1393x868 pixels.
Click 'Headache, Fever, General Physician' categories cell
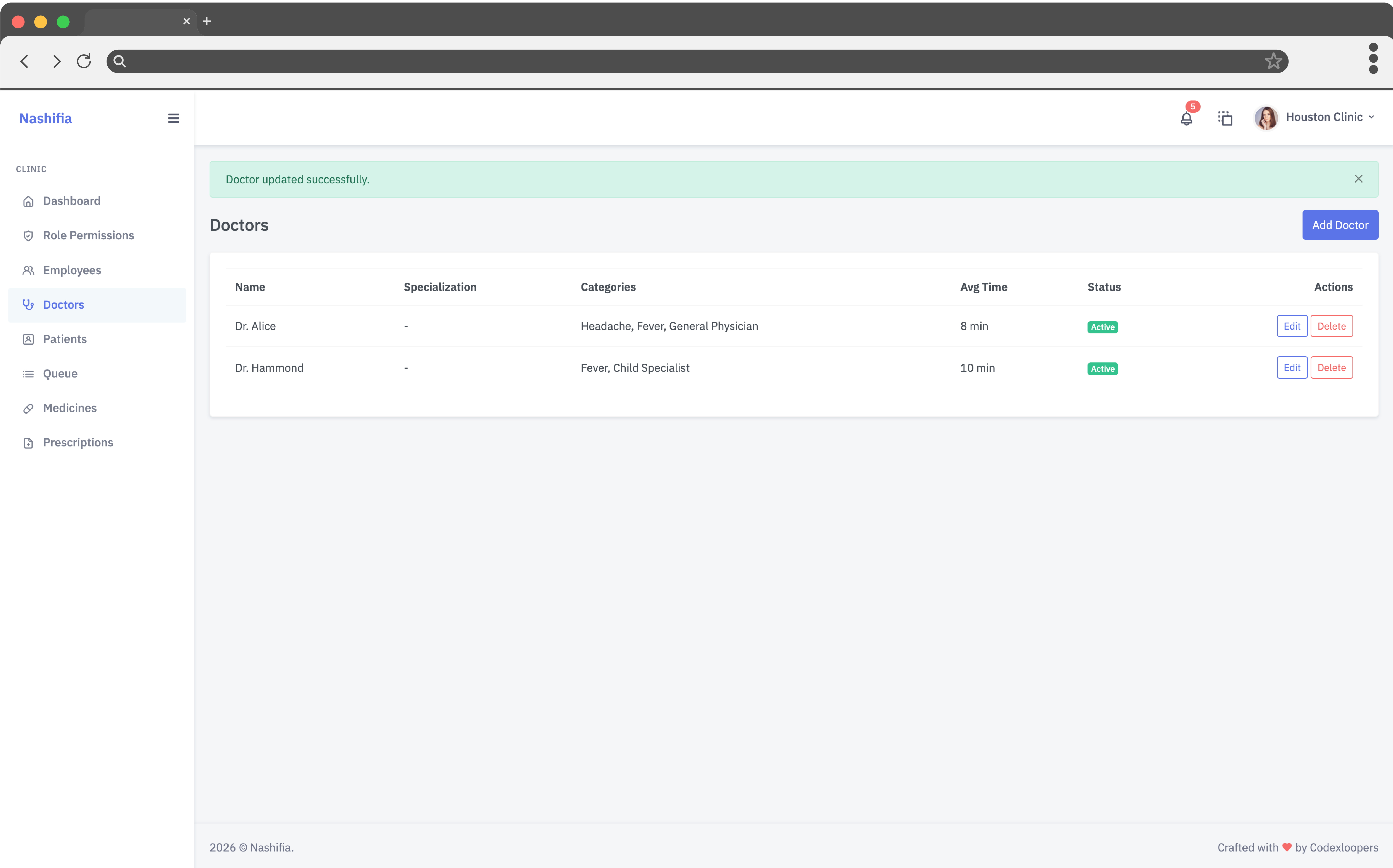click(669, 326)
